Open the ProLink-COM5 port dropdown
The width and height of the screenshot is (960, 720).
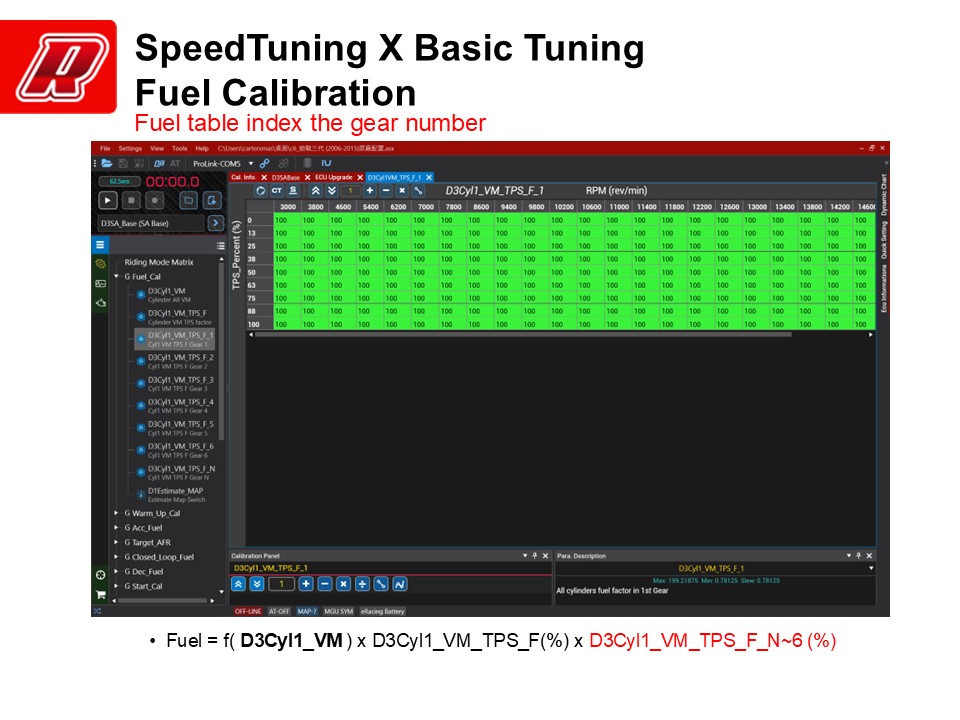(251, 163)
